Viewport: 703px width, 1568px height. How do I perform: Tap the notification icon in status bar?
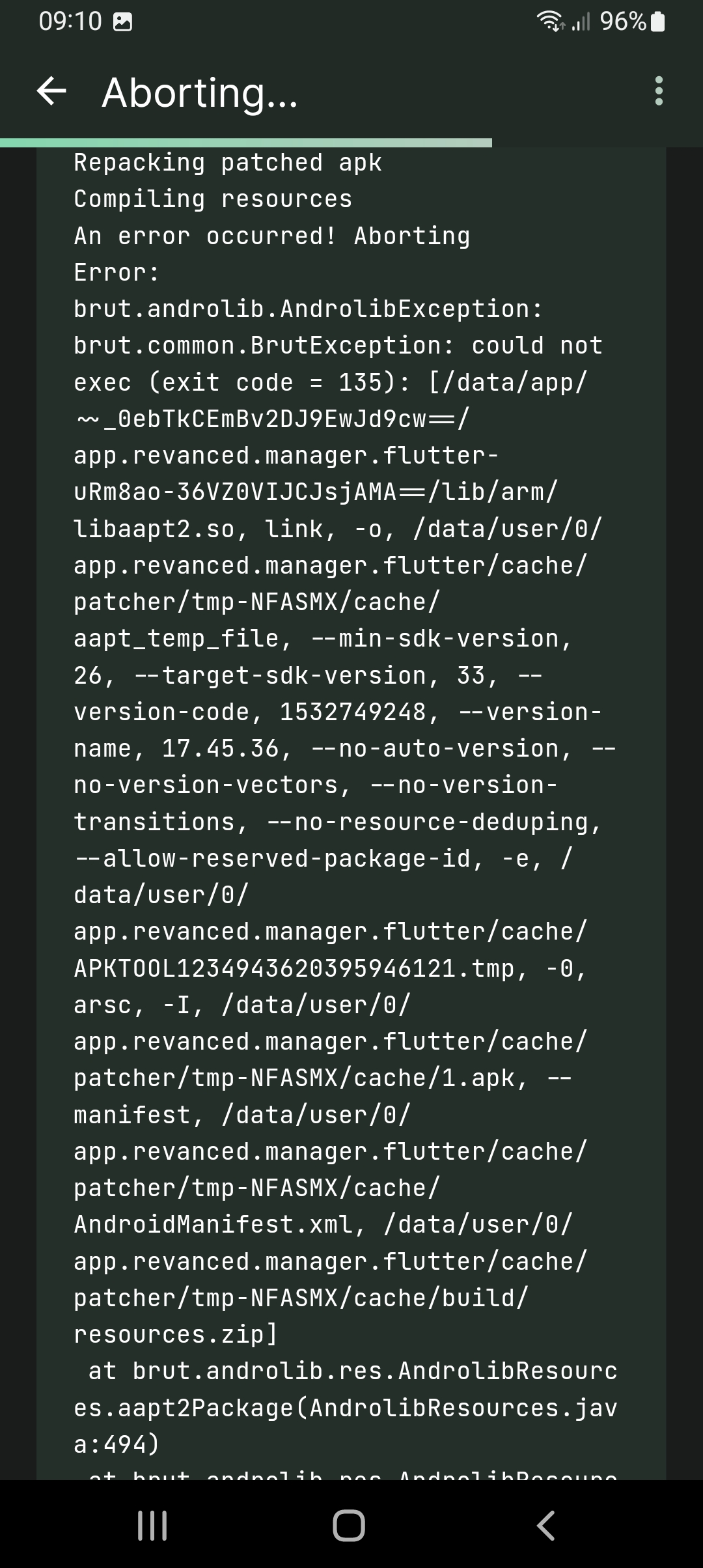point(121,21)
